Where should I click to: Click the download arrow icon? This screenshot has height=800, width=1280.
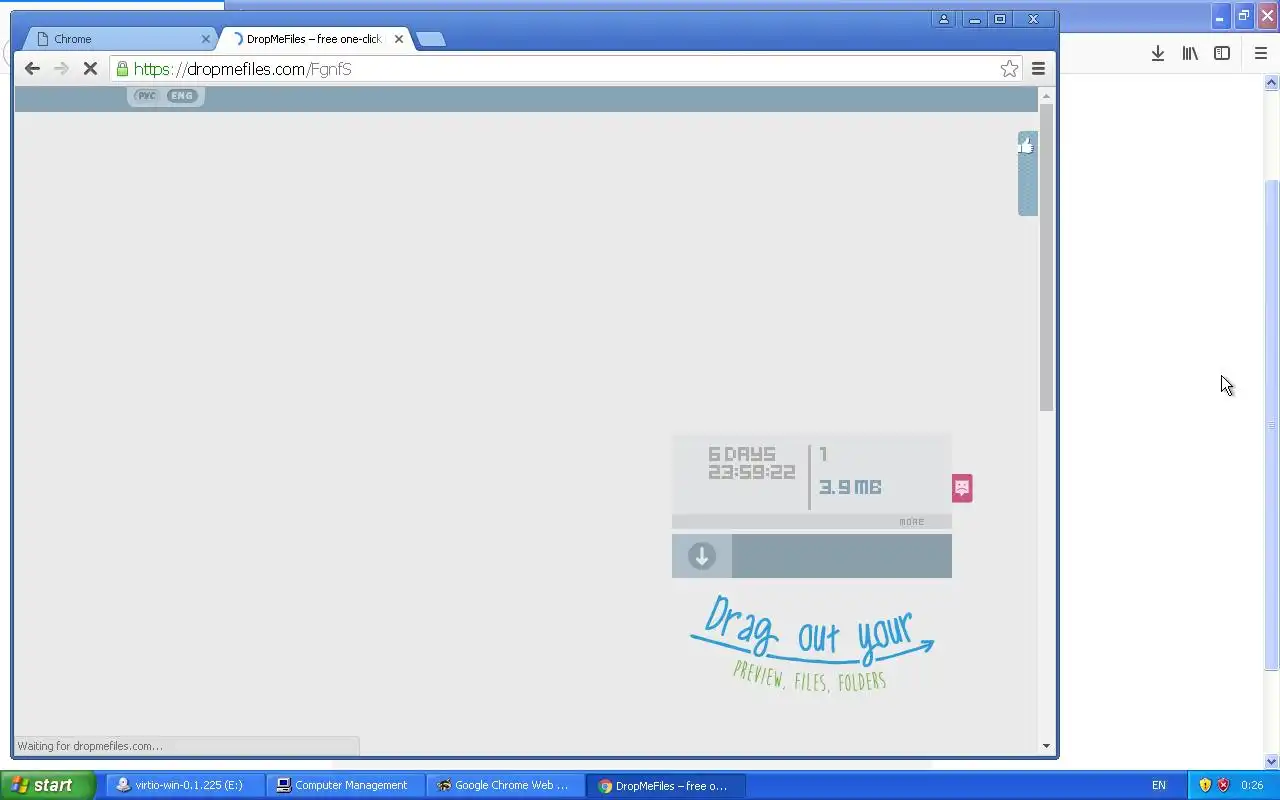tap(702, 556)
